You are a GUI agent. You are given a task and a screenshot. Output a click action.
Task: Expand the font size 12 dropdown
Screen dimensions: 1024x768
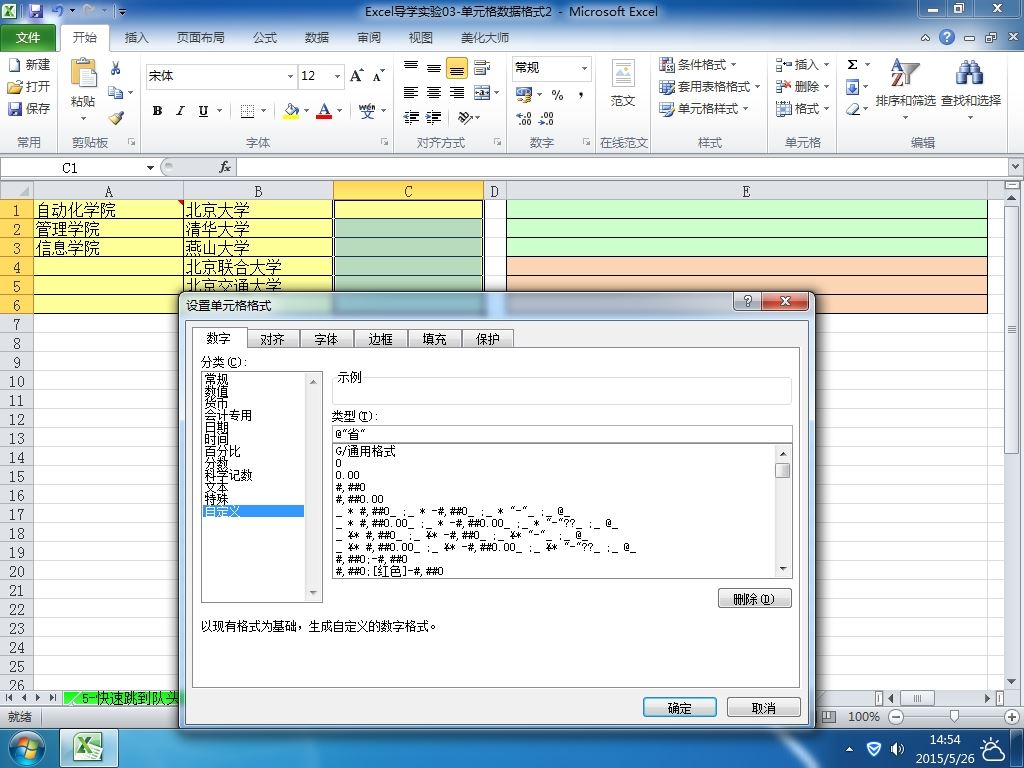[337, 76]
